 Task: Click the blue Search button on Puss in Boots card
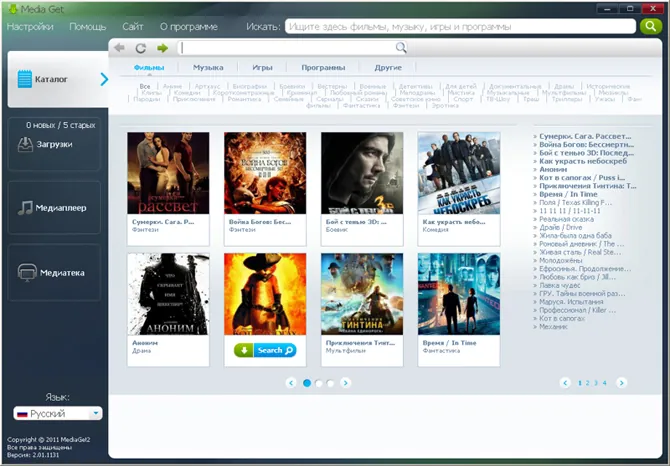(275, 350)
